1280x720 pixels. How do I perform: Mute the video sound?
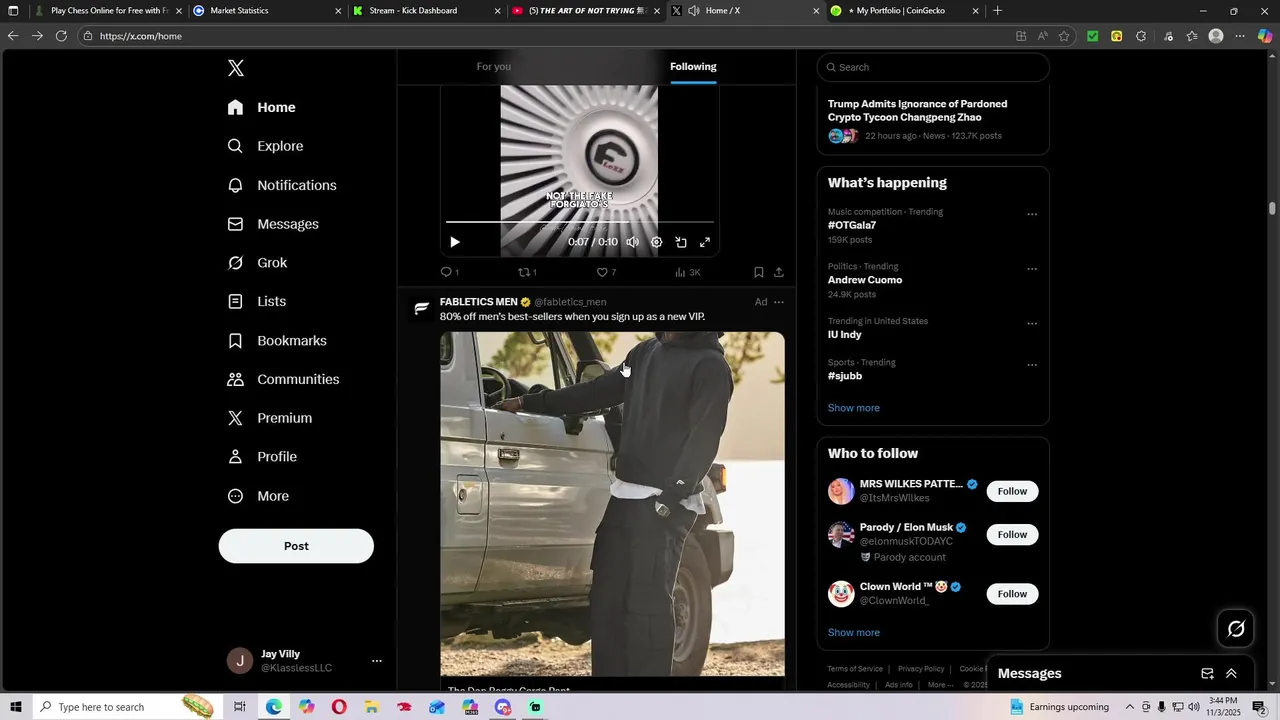click(x=632, y=242)
